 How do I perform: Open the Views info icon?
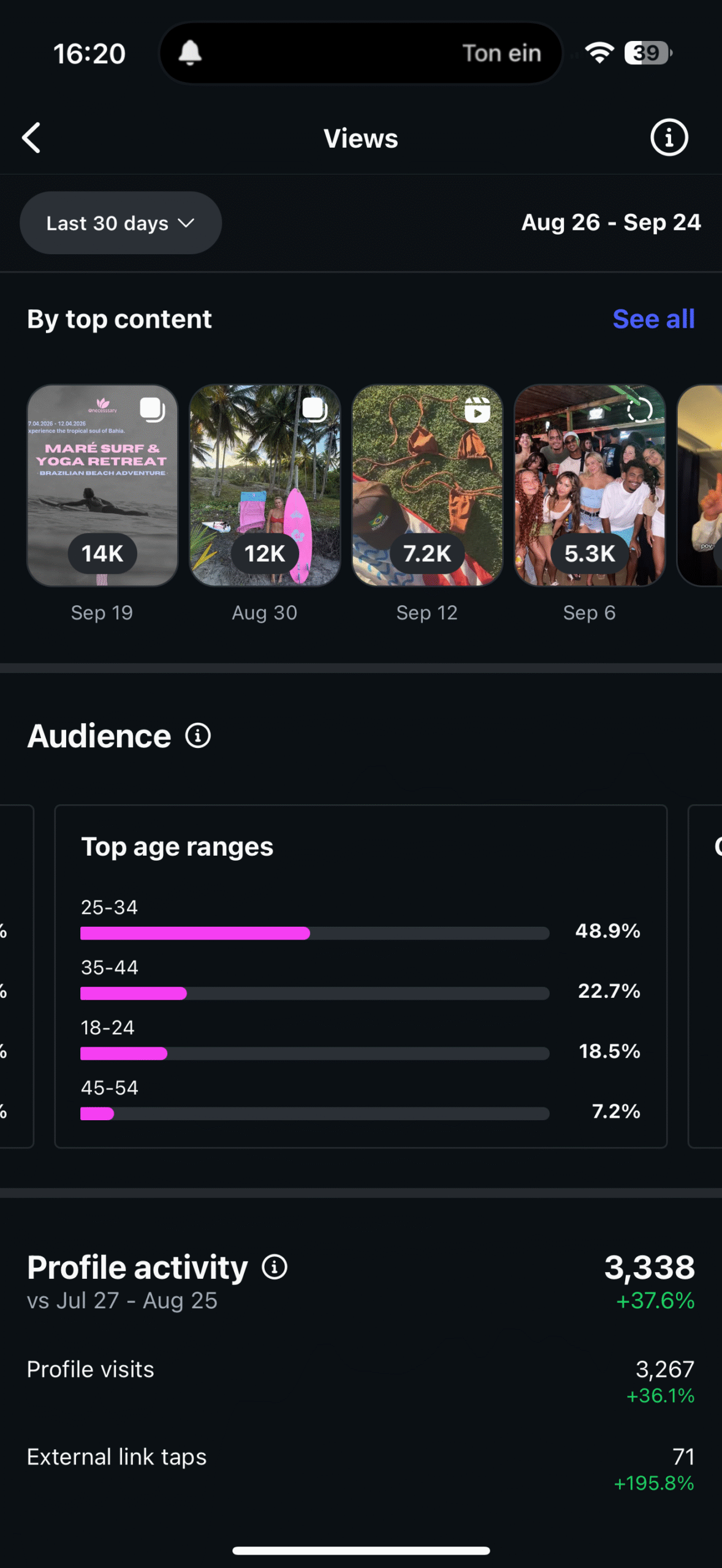coord(669,138)
